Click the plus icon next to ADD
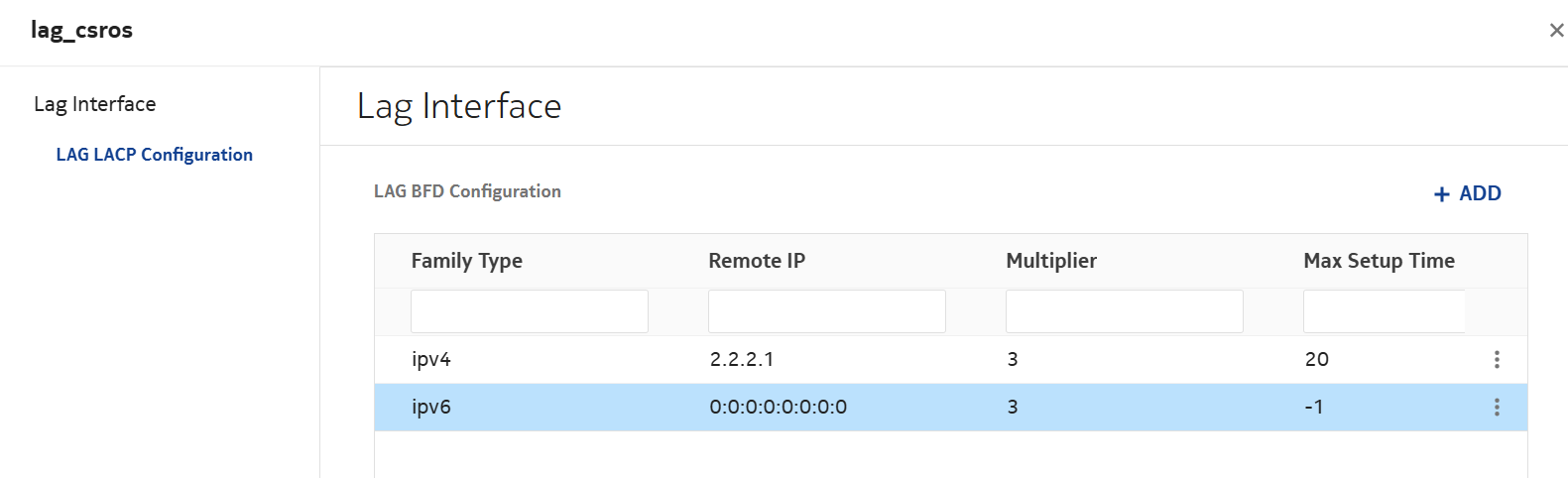This screenshot has width=1568, height=478. tap(1442, 194)
